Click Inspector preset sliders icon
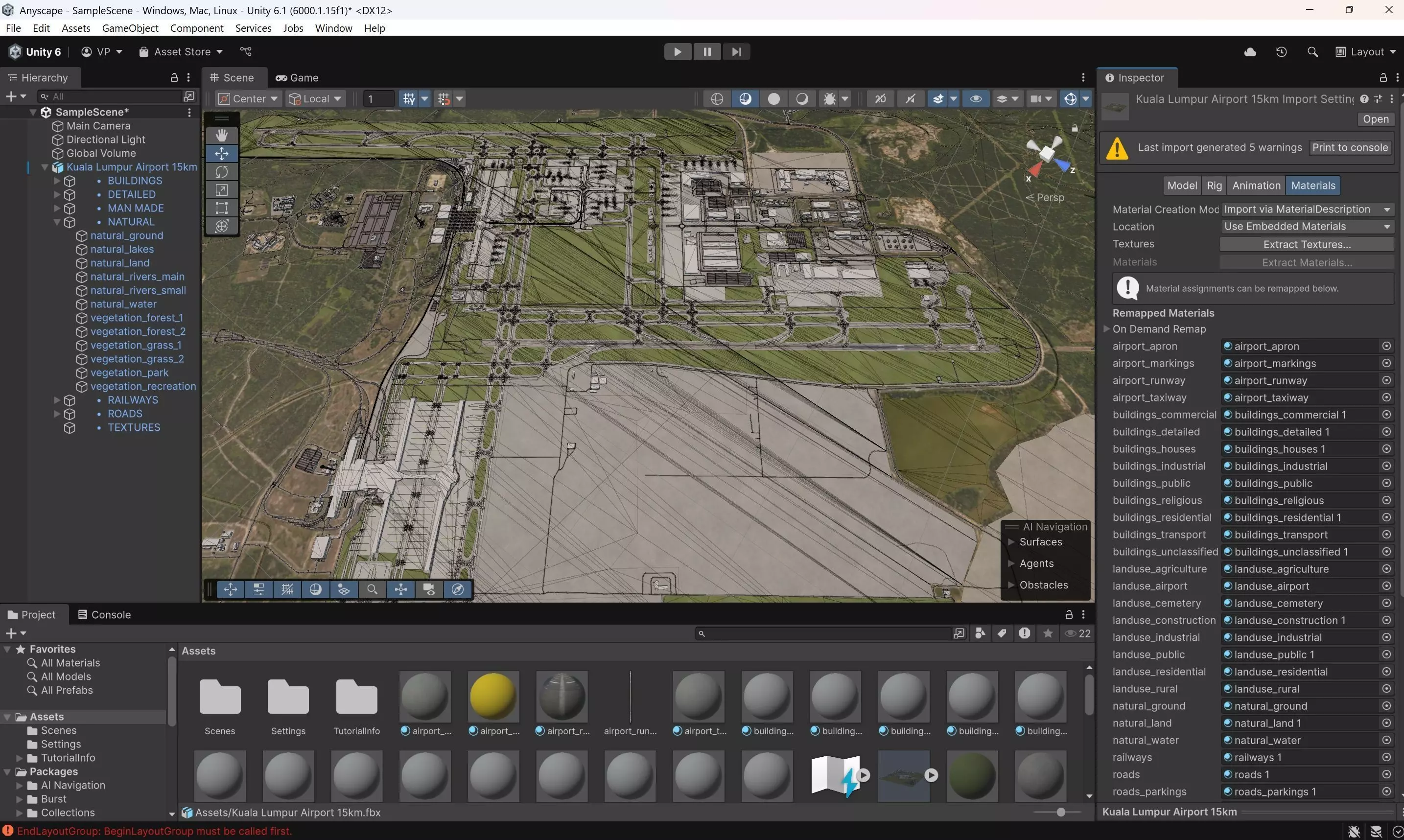Image resolution: width=1404 pixels, height=840 pixels. tap(1378, 99)
